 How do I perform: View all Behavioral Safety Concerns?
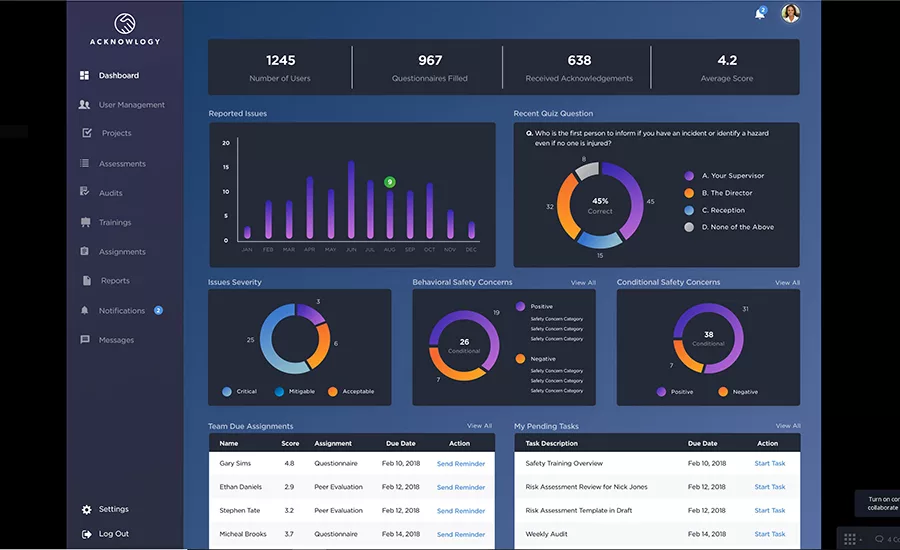583,282
